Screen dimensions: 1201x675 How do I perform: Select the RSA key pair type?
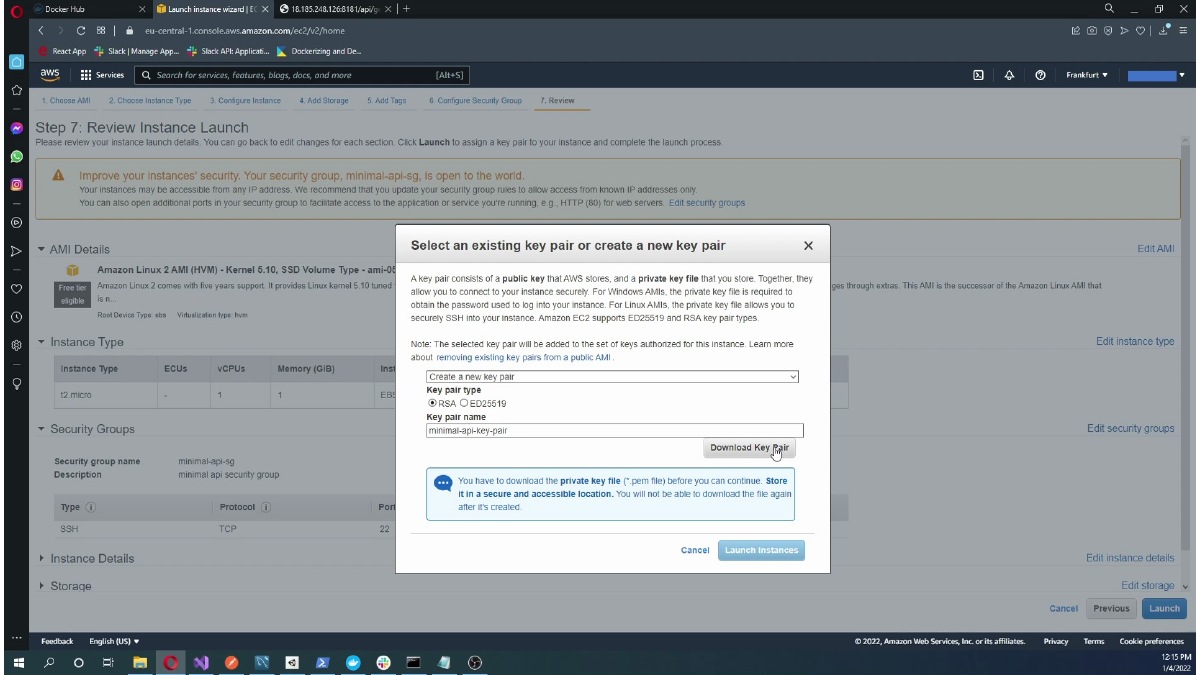tap(432, 403)
